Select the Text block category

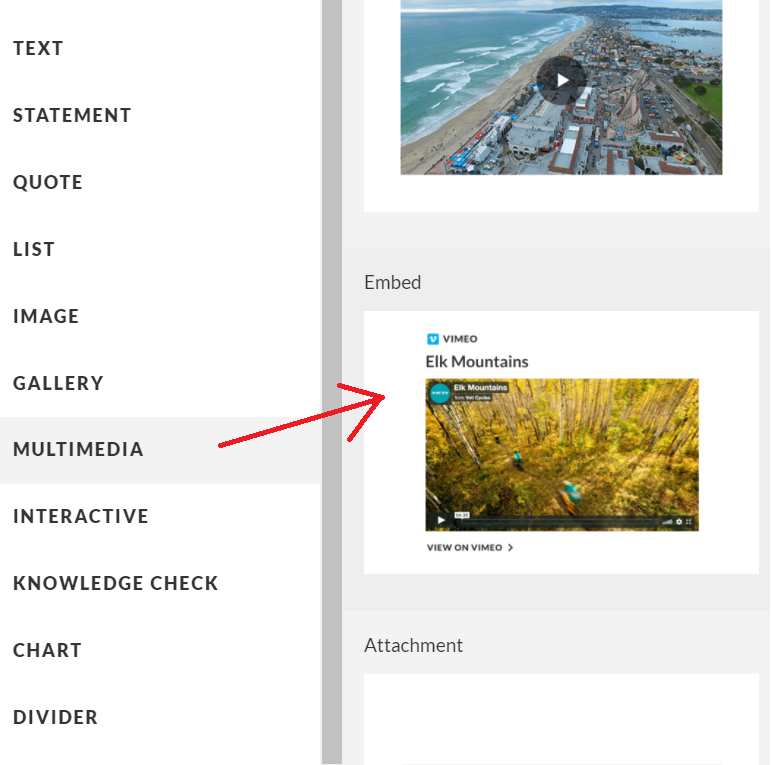38,48
